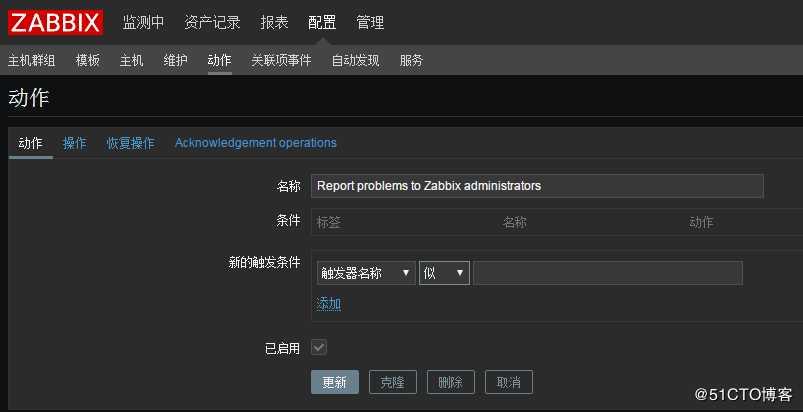Go to 主机 submenu

[132, 60]
